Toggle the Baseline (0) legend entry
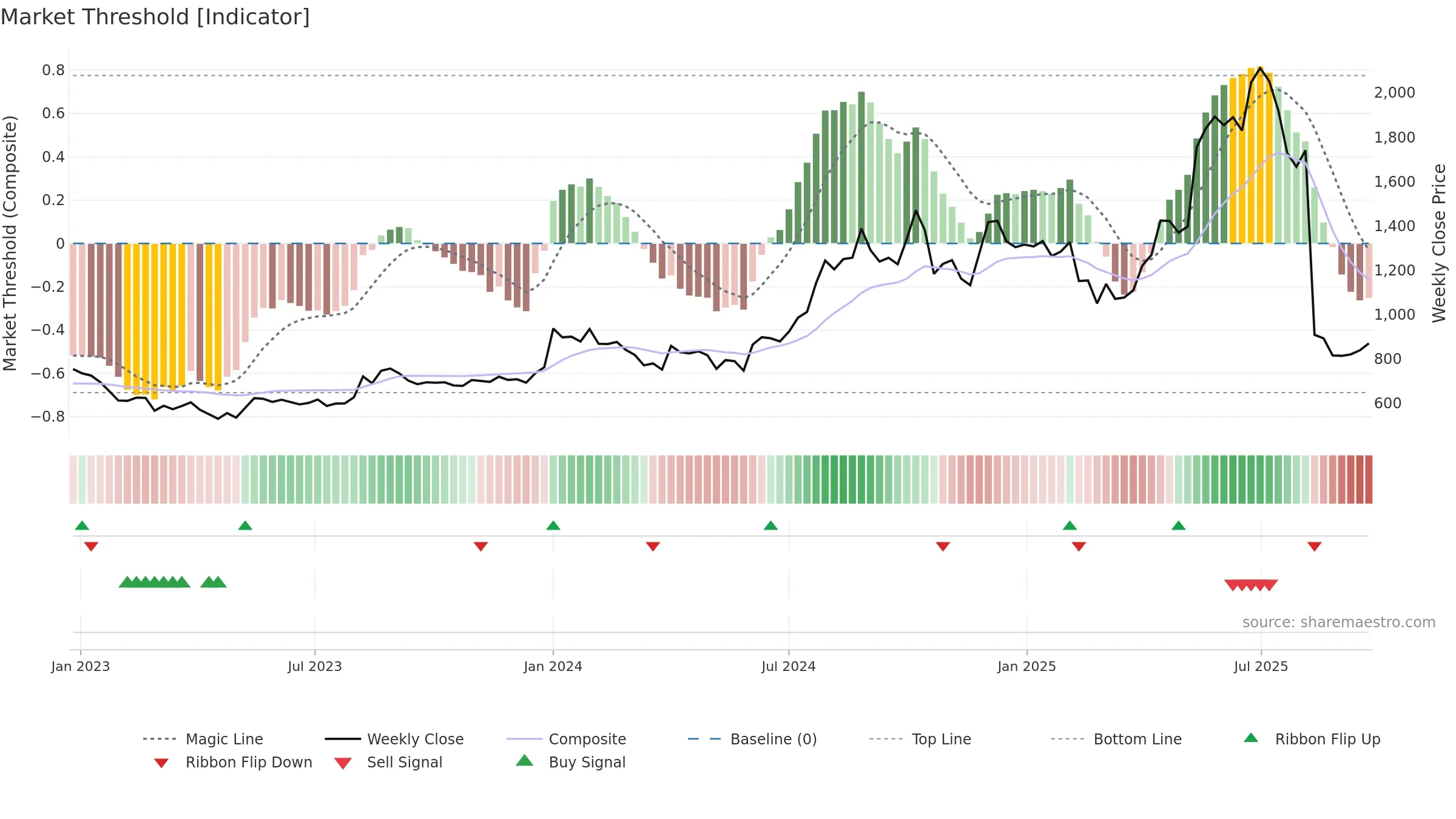Image resolution: width=1456 pixels, height=819 pixels. 752,739
